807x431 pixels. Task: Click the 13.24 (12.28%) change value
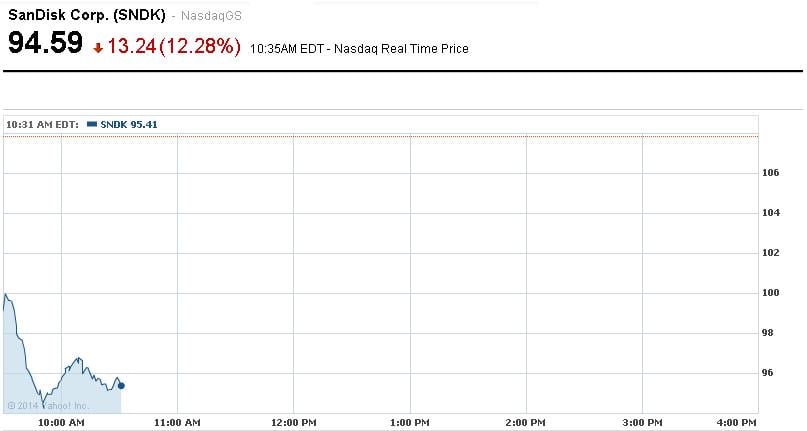pos(175,46)
